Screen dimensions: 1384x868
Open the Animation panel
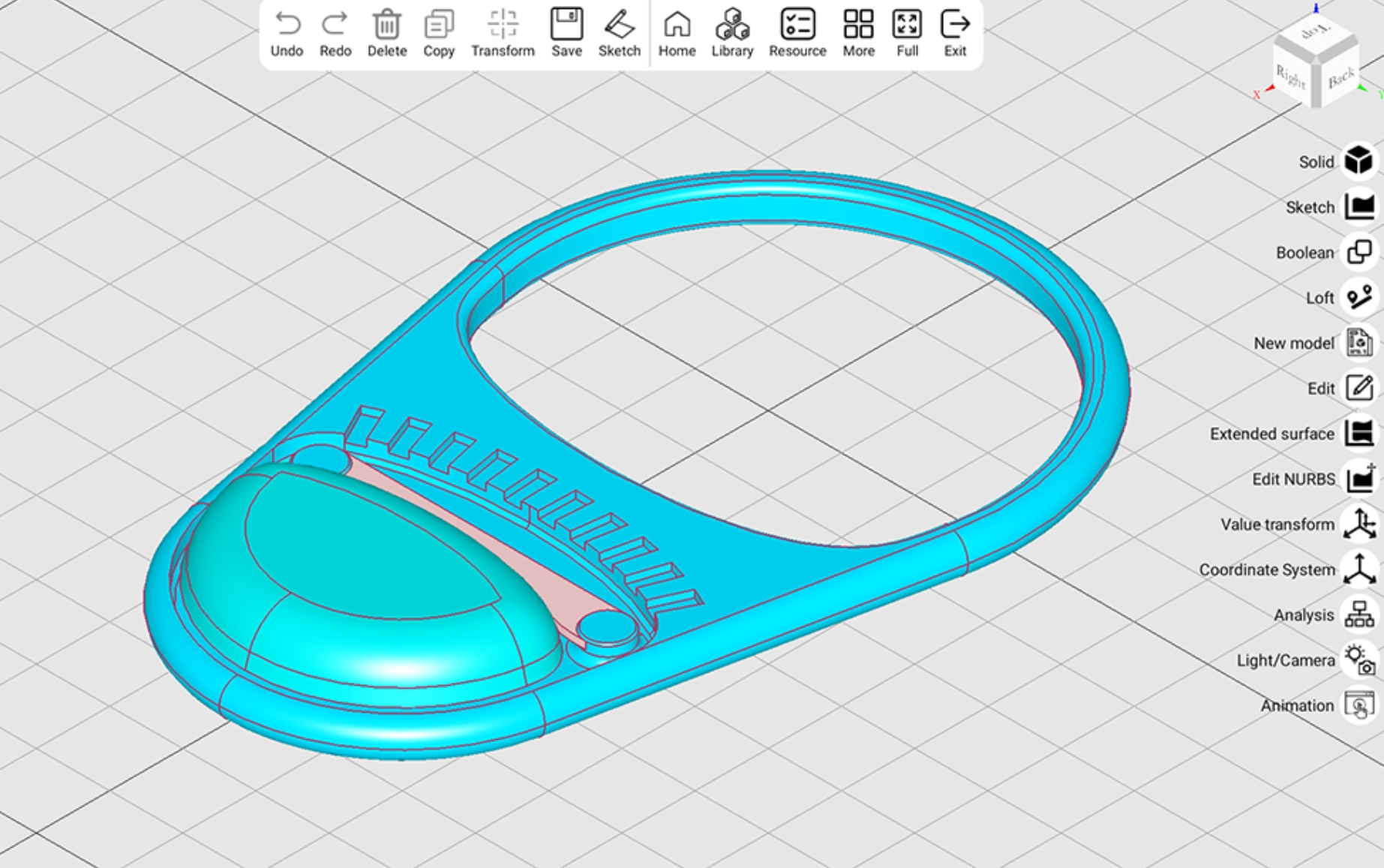[x=1359, y=705]
